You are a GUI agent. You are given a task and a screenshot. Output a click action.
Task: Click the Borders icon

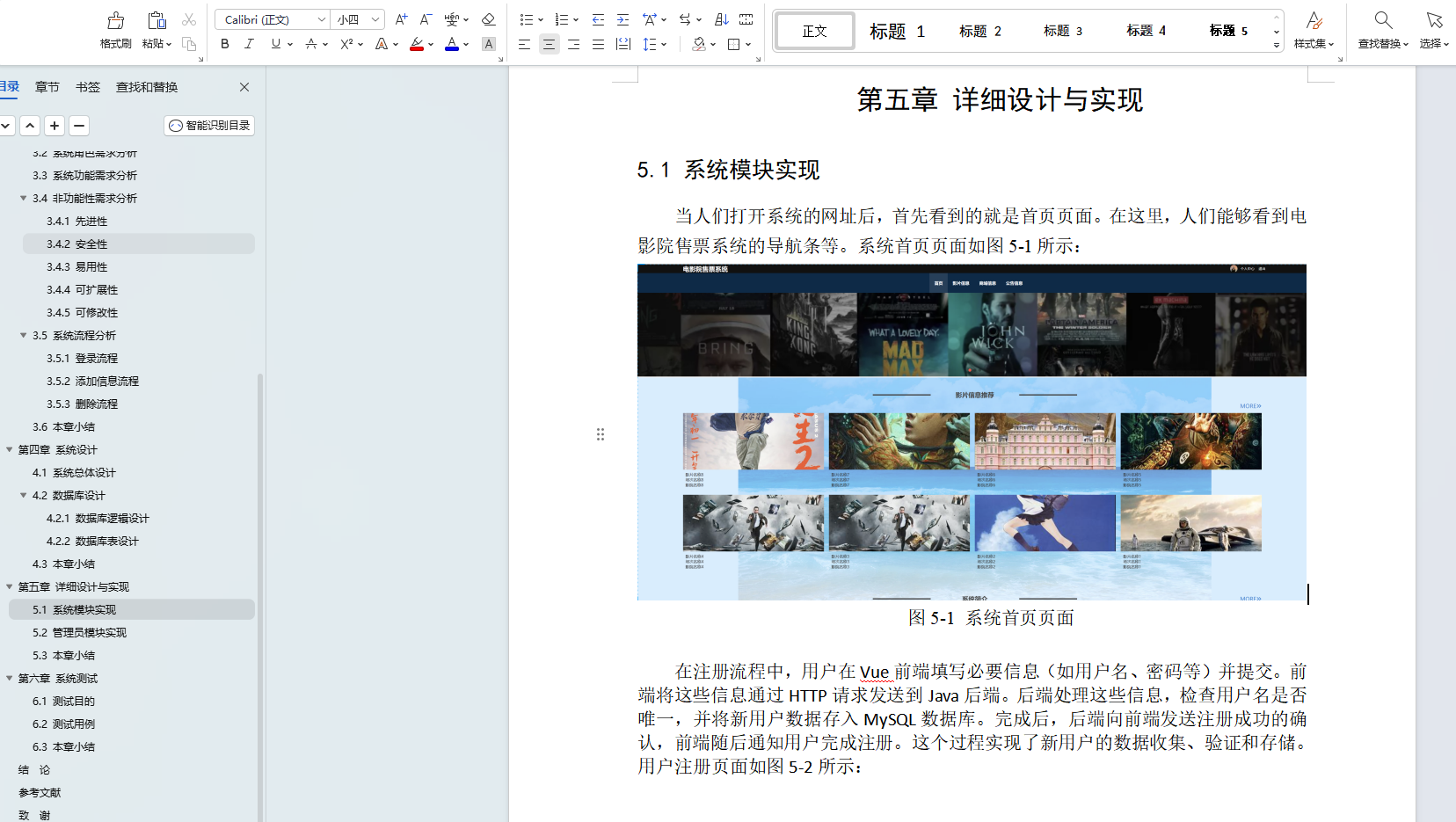(x=734, y=44)
